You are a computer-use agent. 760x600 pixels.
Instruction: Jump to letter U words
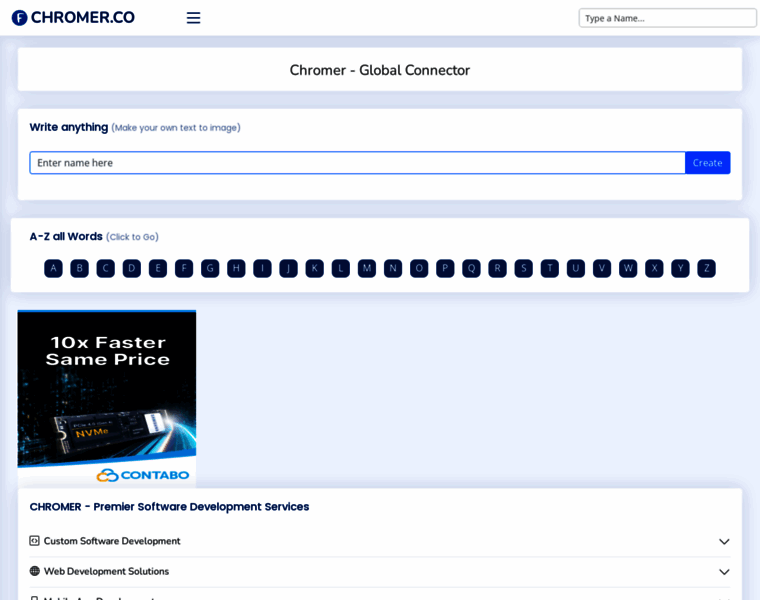[x=576, y=268]
